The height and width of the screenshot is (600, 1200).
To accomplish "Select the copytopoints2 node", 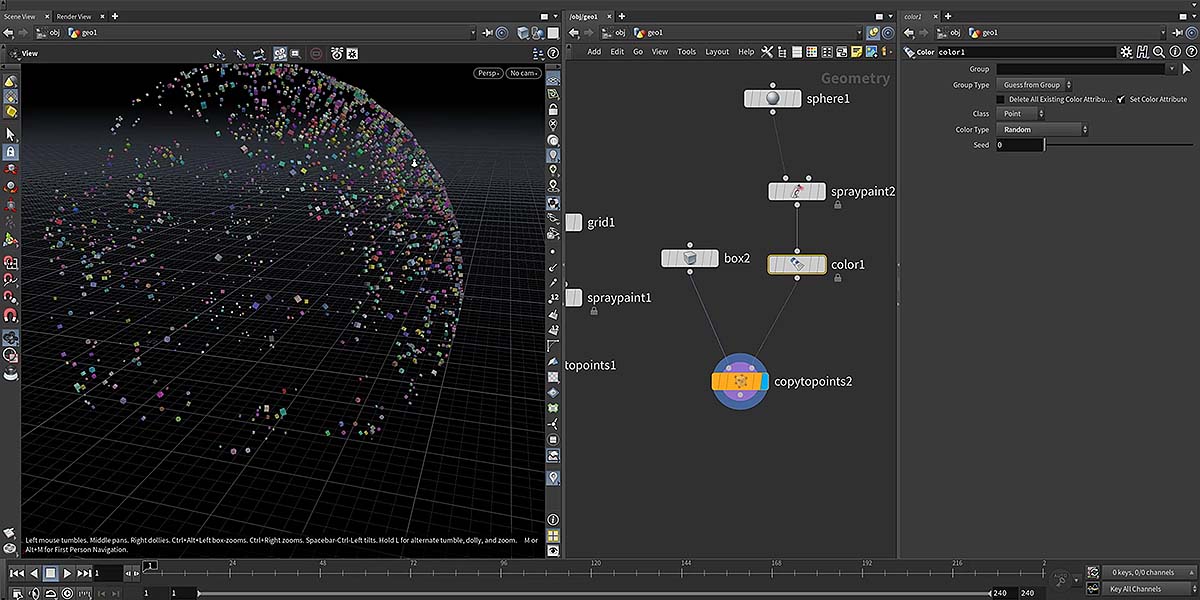I will [740, 381].
